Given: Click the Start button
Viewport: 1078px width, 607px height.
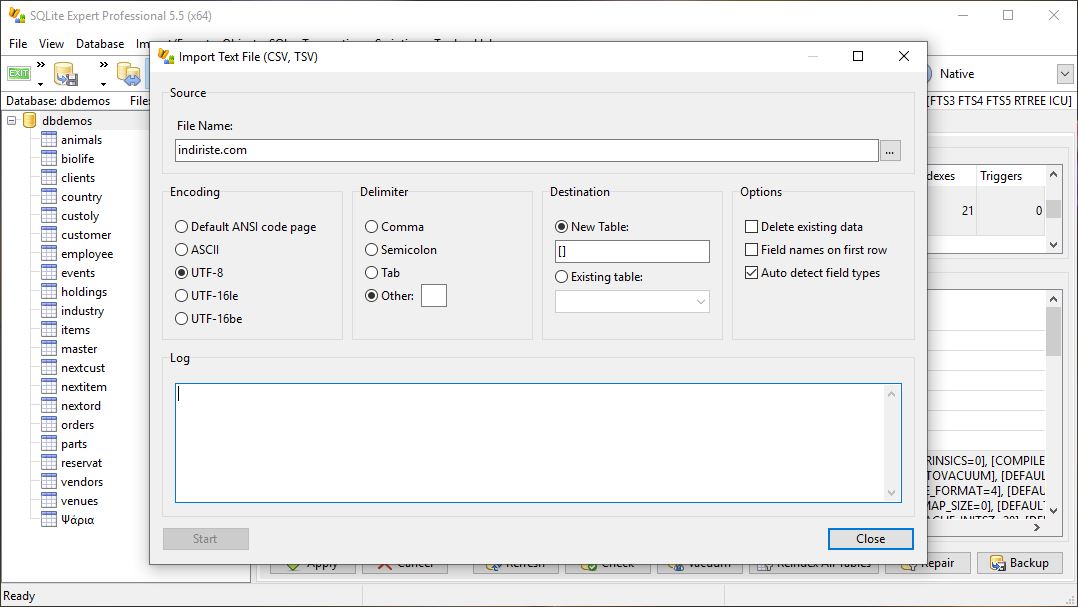Looking at the screenshot, I should [206, 539].
